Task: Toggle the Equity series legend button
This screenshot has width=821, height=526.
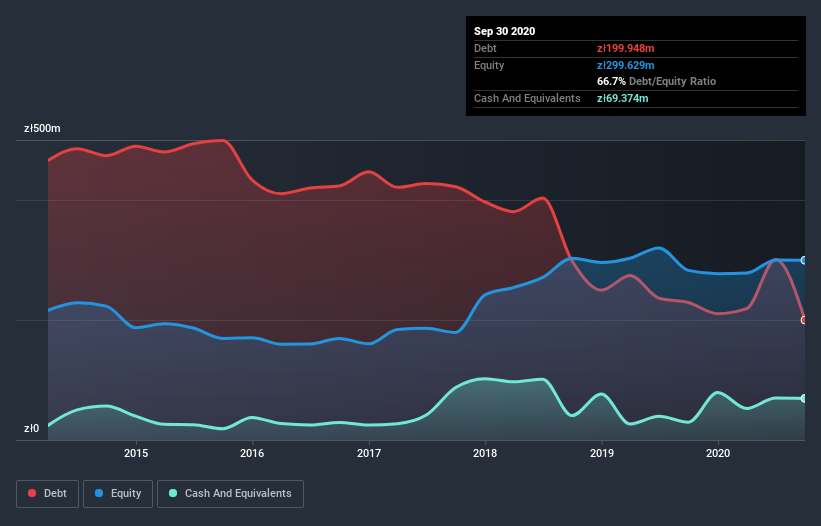Action: click(118, 494)
